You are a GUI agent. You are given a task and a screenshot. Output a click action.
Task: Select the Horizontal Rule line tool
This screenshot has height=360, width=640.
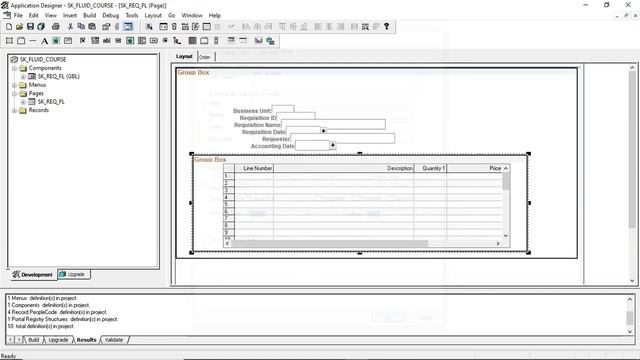coord(33,41)
